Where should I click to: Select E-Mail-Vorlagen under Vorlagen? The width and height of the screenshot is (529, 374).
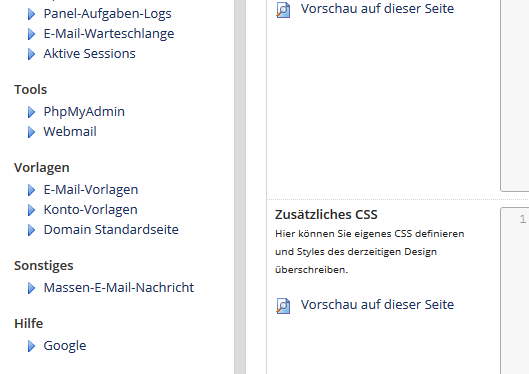pos(91,190)
